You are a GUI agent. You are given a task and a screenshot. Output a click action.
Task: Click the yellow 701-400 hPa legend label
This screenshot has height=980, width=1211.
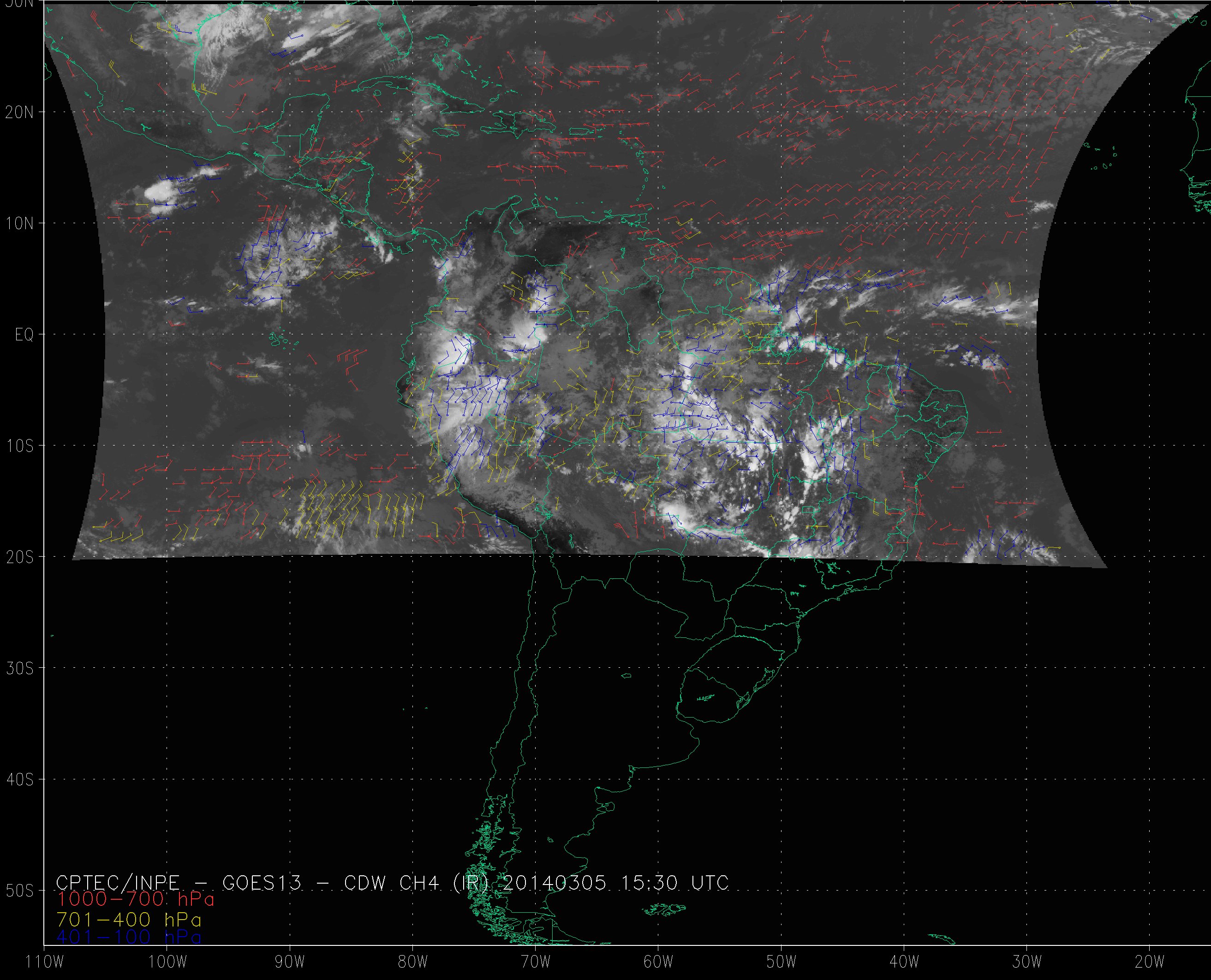pyautogui.click(x=129, y=920)
